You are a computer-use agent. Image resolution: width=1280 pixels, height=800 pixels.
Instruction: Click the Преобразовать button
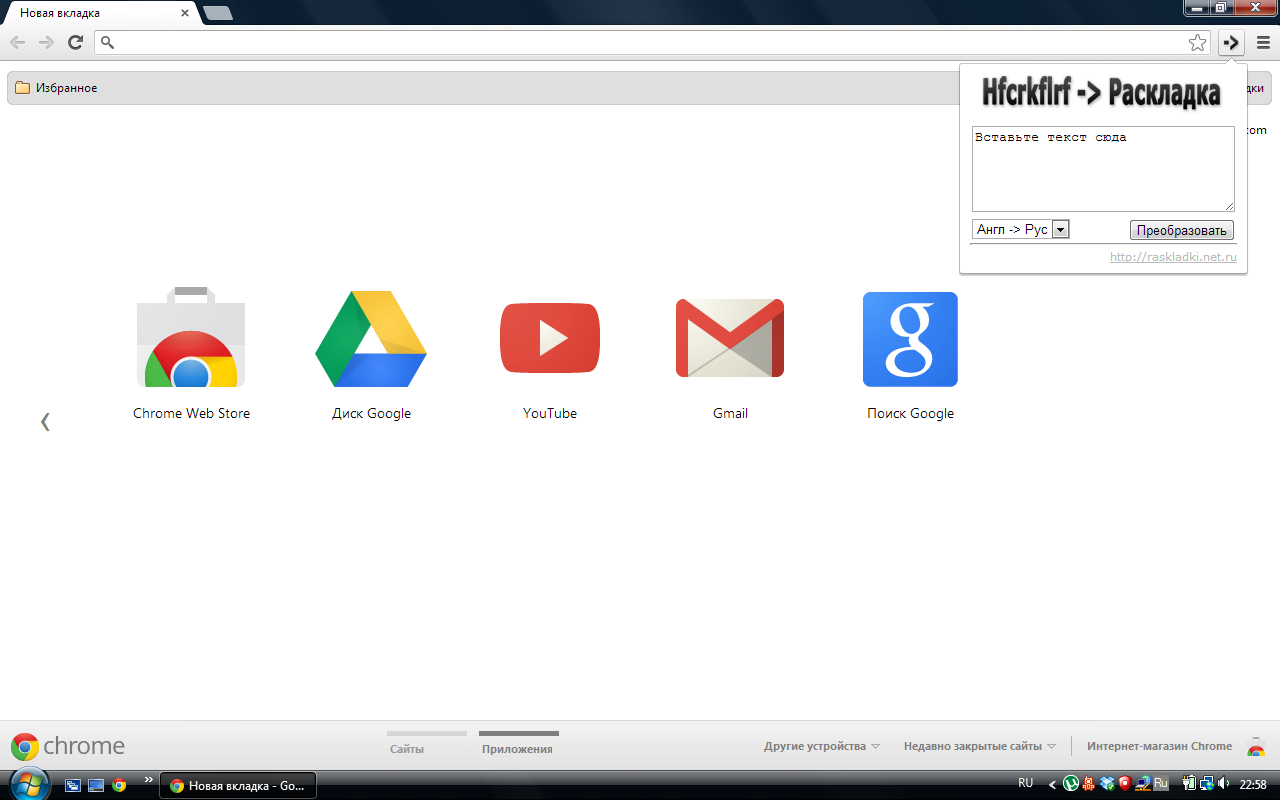click(1182, 230)
